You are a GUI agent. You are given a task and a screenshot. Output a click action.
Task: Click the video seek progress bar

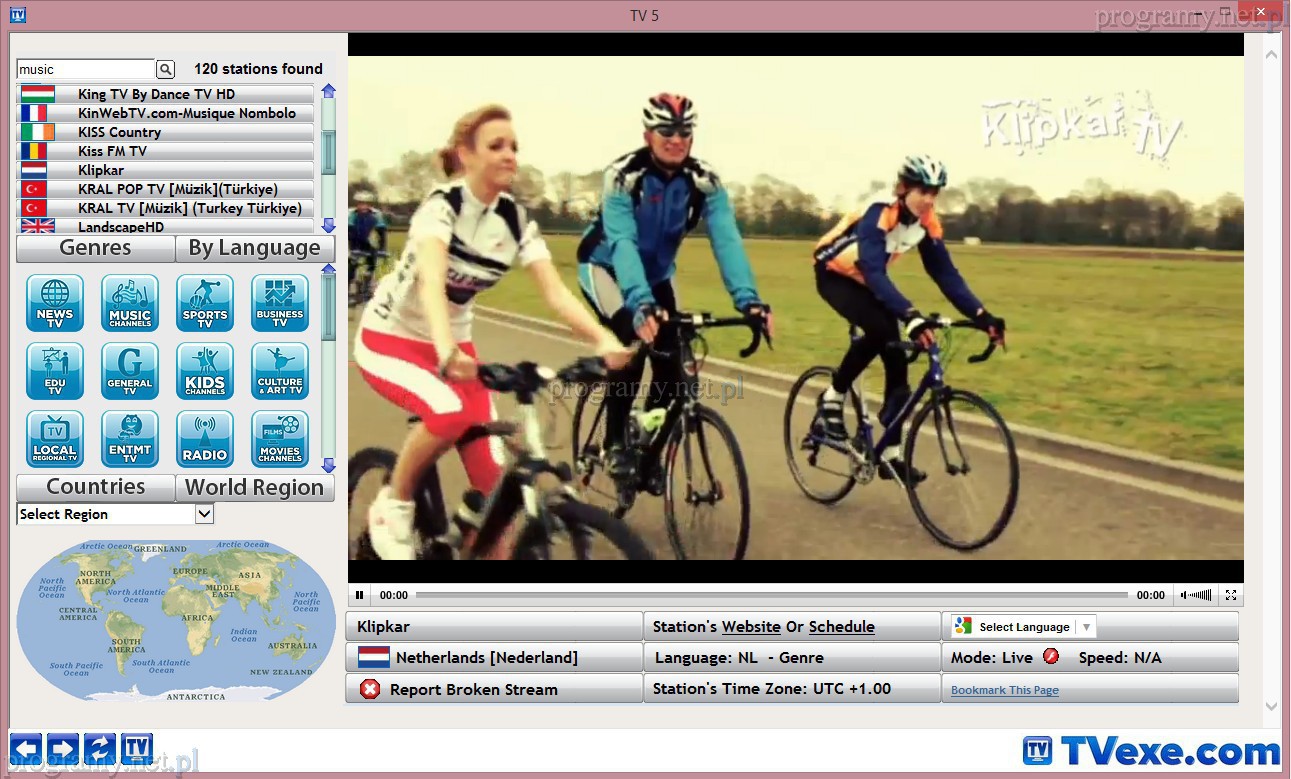pyautogui.click(x=770, y=595)
